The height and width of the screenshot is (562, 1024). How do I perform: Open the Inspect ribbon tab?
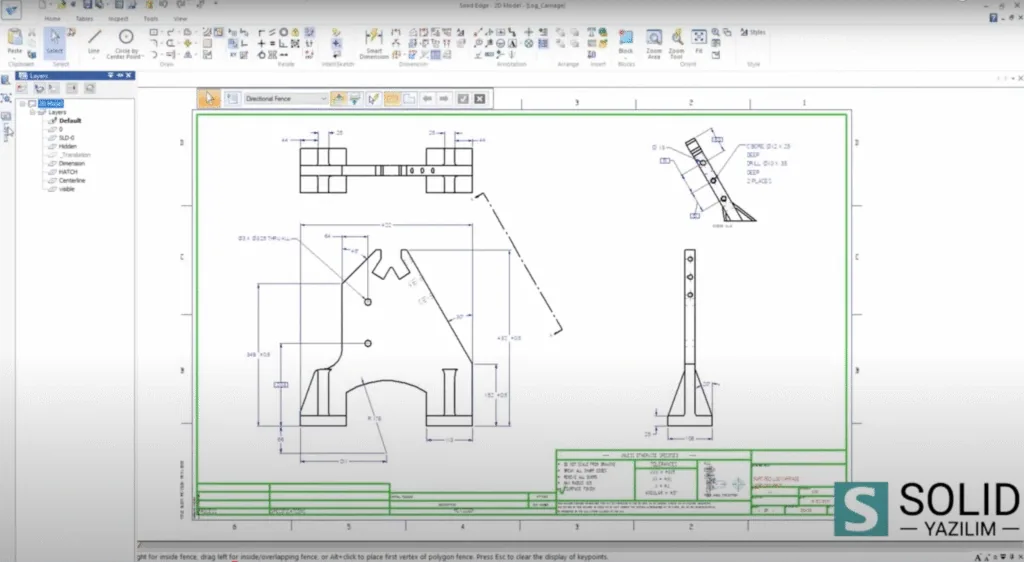coord(118,19)
